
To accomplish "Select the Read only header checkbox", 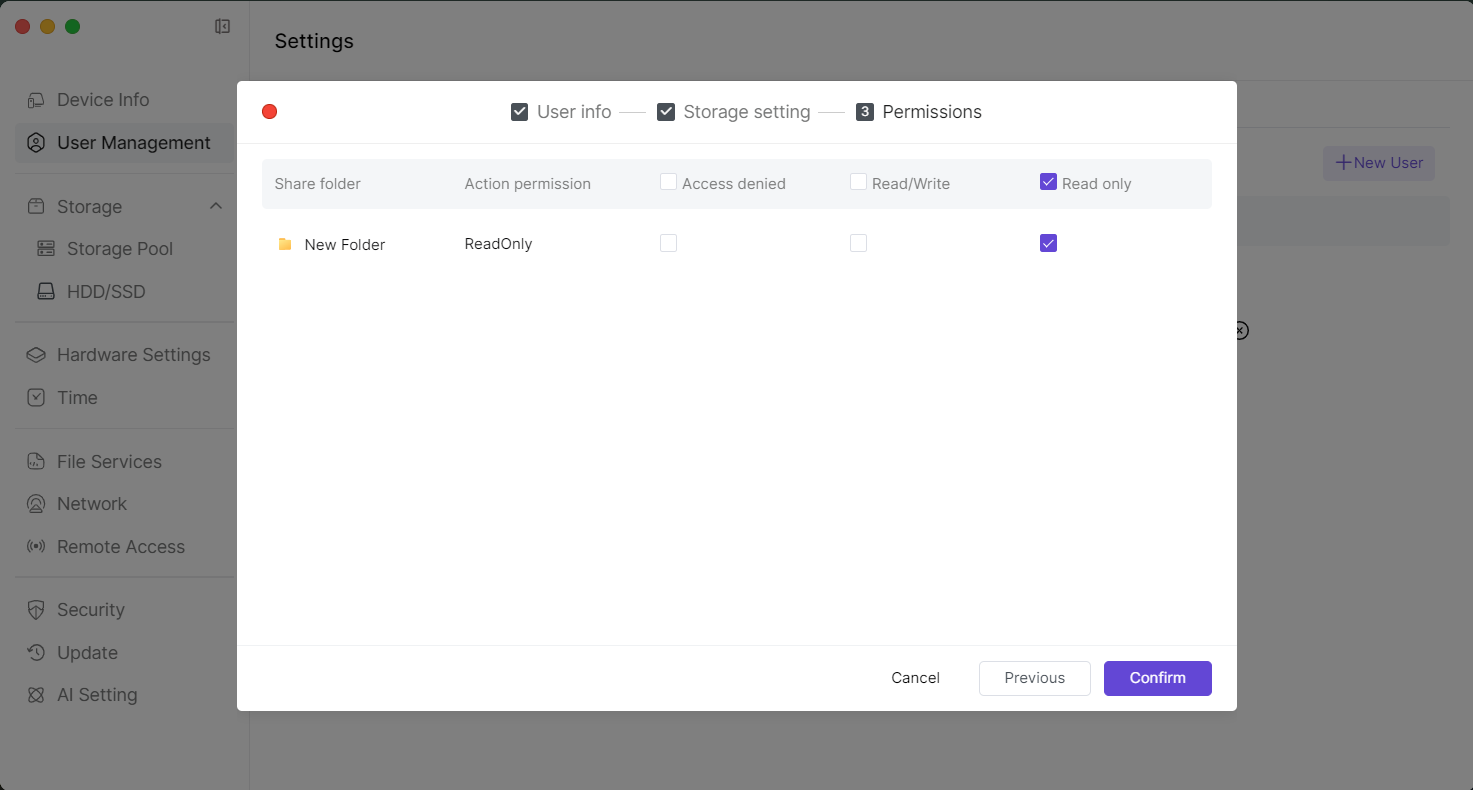I will pos(1048,182).
